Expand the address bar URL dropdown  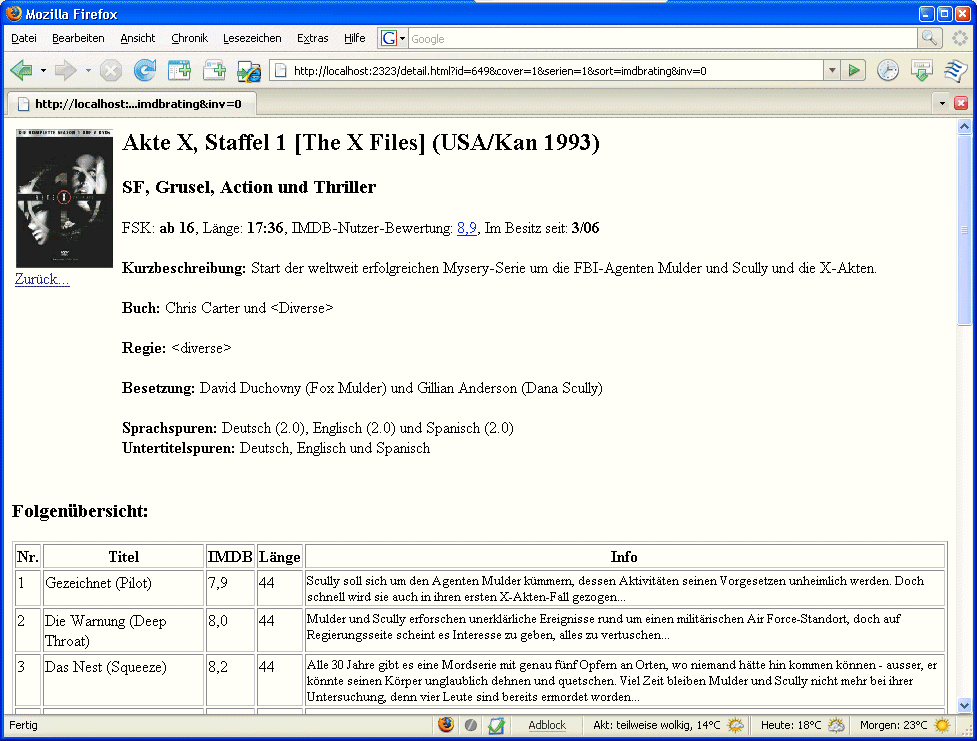click(832, 70)
